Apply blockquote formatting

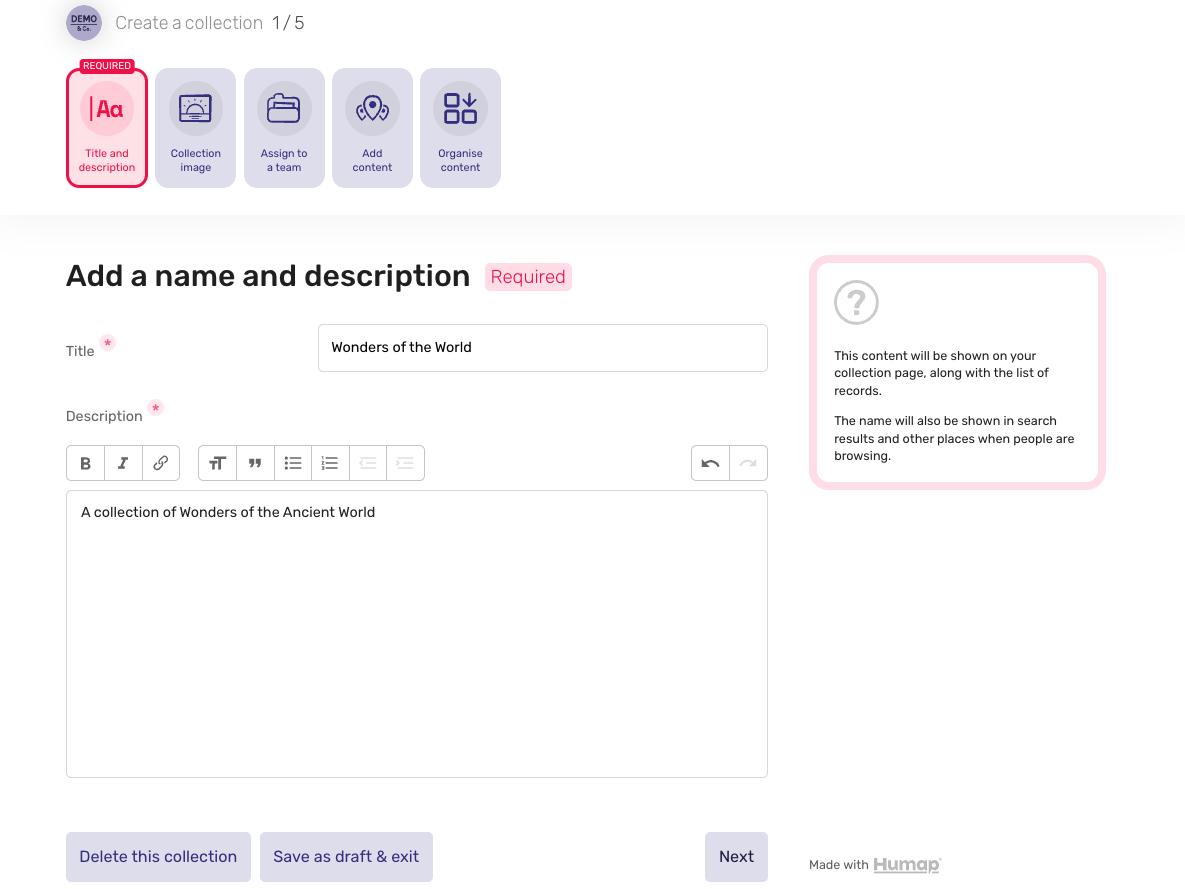255,462
